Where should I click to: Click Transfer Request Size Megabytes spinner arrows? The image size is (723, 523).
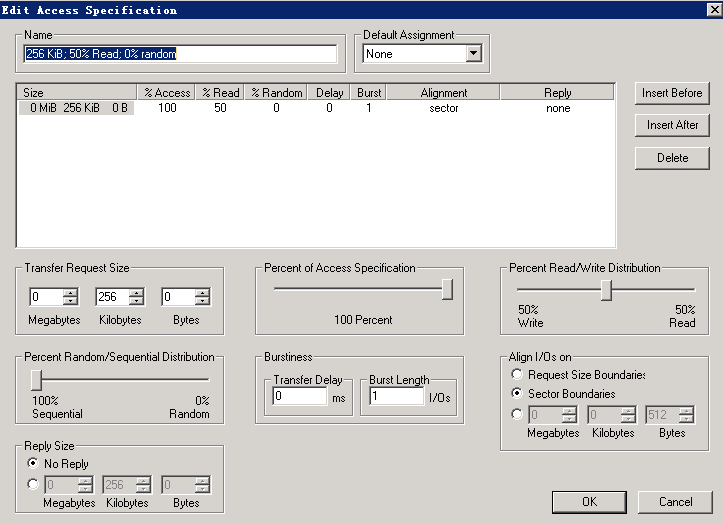point(70,297)
